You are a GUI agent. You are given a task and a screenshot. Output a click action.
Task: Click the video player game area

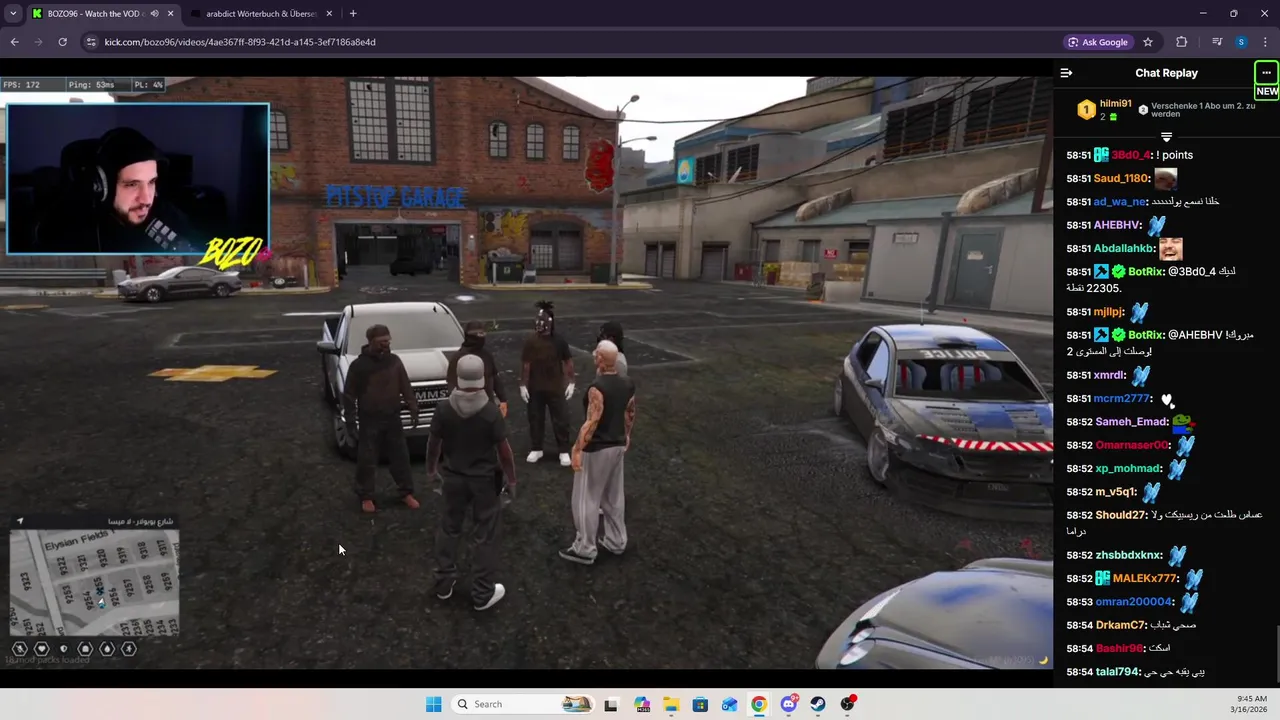click(526, 373)
